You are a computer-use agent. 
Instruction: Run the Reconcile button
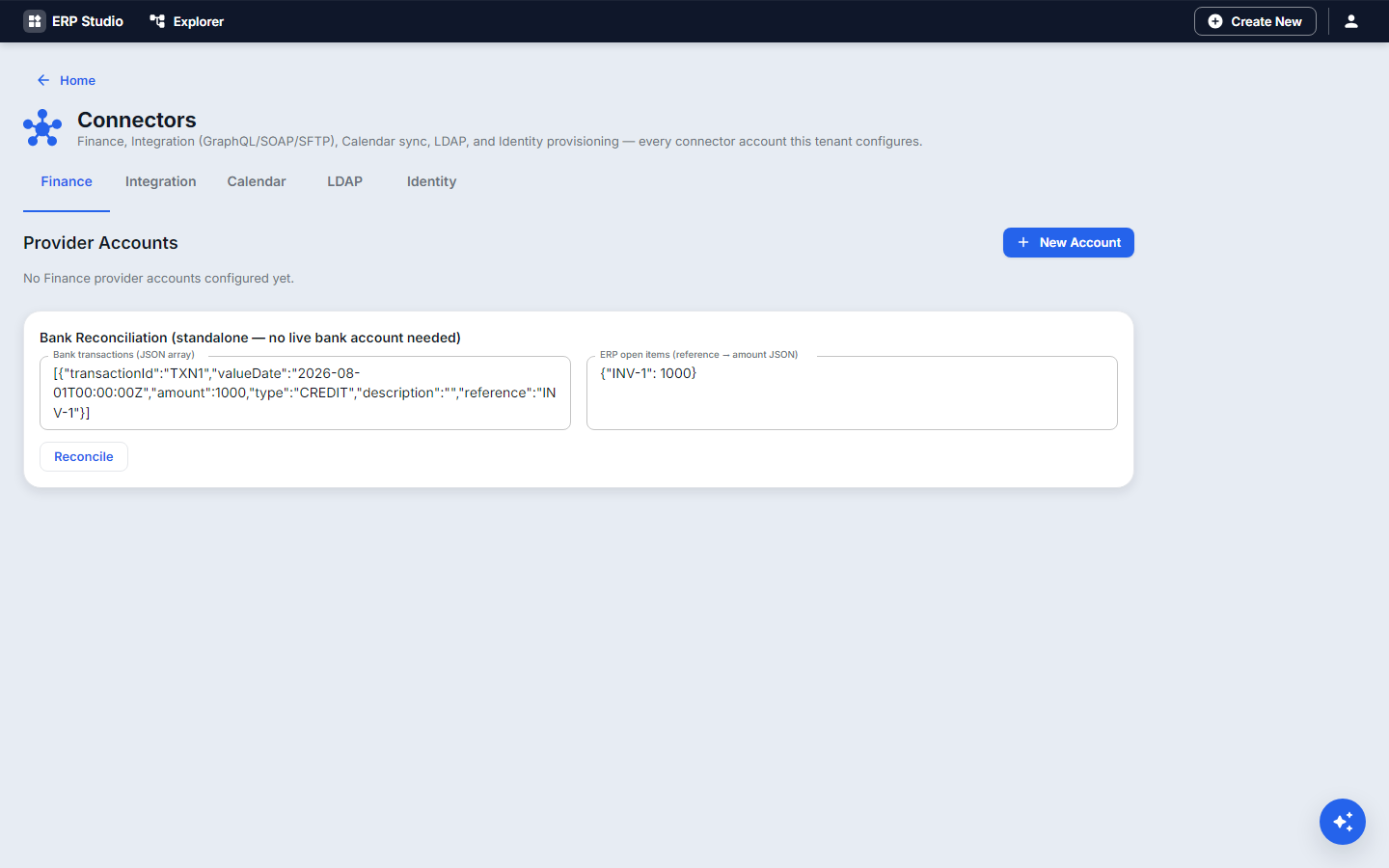[x=84, y=456]
